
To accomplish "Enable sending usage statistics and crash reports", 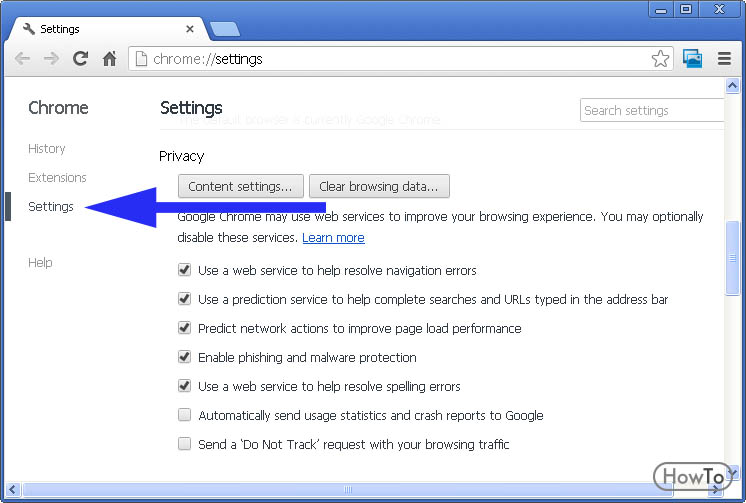I will (x=185, y=415).
